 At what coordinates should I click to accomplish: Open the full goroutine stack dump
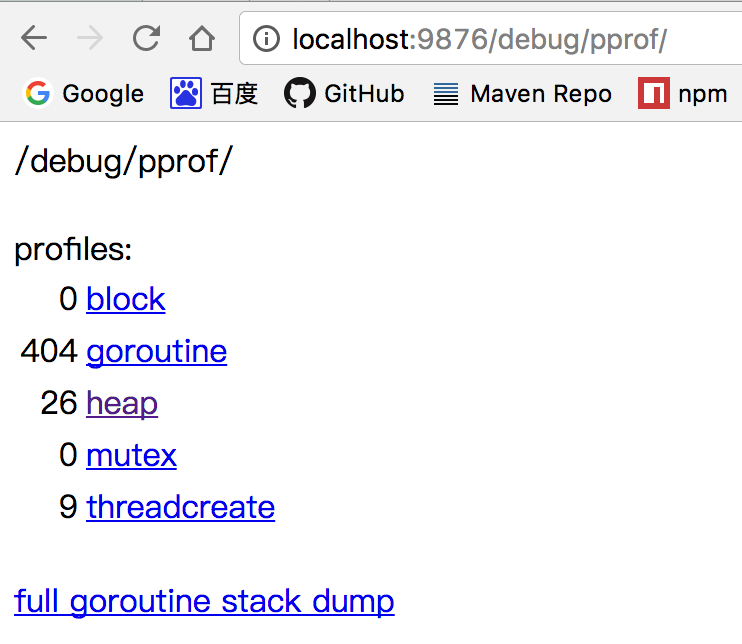pos(204,601)
